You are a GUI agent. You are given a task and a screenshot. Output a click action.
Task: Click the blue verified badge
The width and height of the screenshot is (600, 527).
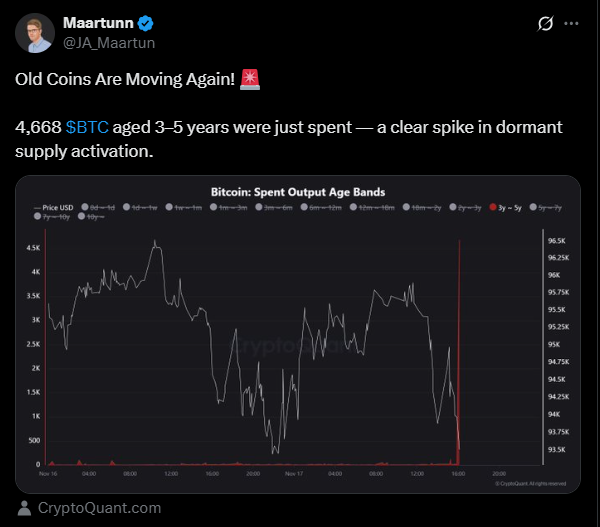pyautogui.click(x=144, y=23)
